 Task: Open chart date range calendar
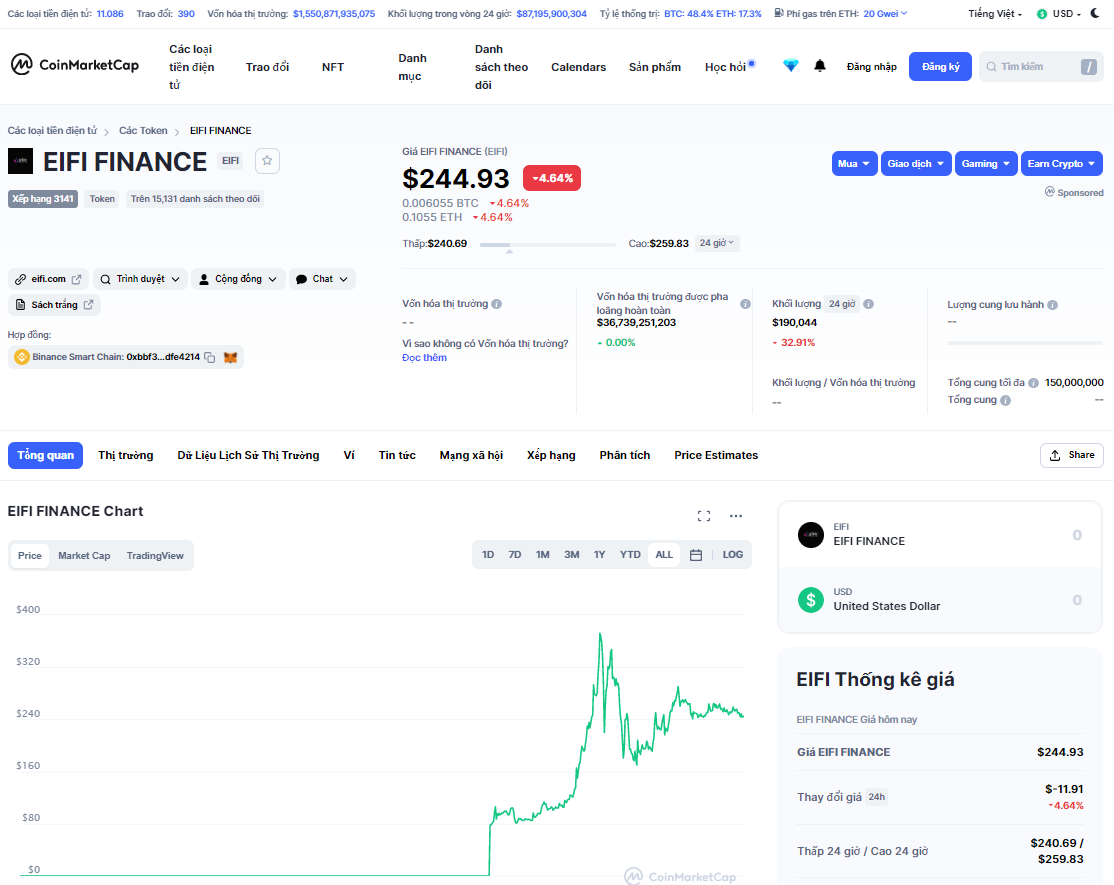click(x=696, y=555)
